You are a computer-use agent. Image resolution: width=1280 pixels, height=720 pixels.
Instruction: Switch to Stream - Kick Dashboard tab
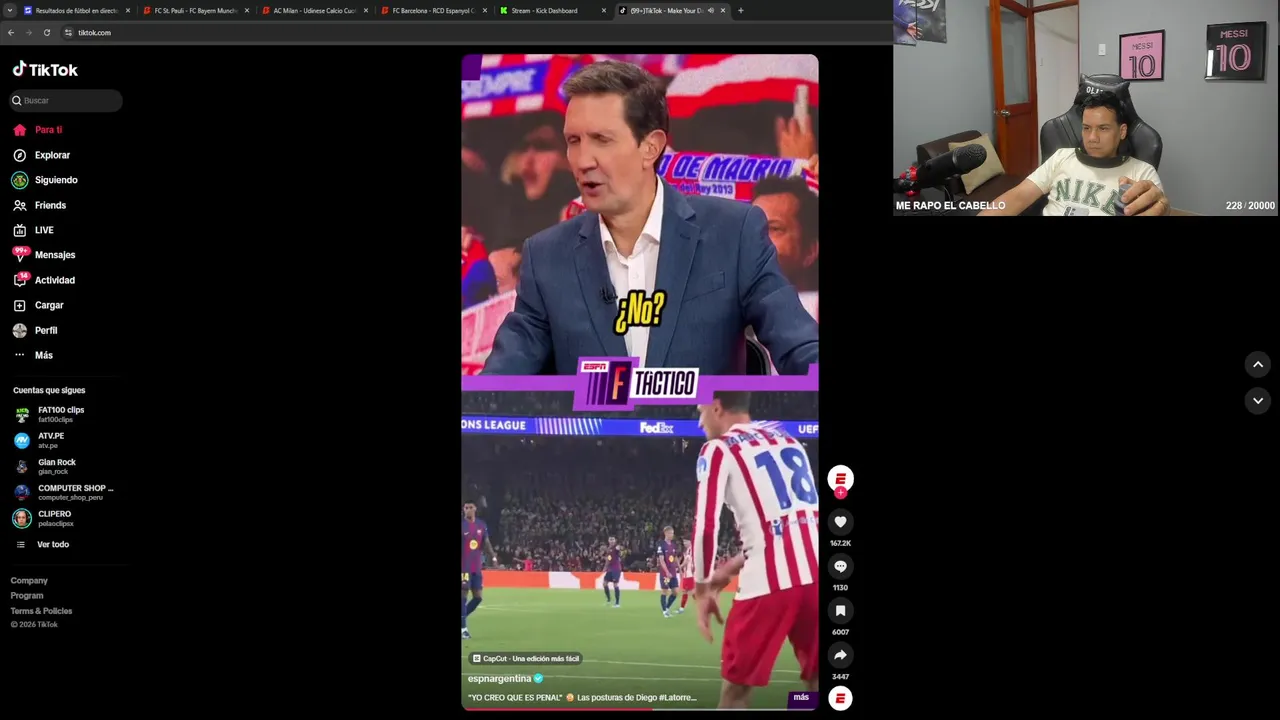tap(552, 11)
